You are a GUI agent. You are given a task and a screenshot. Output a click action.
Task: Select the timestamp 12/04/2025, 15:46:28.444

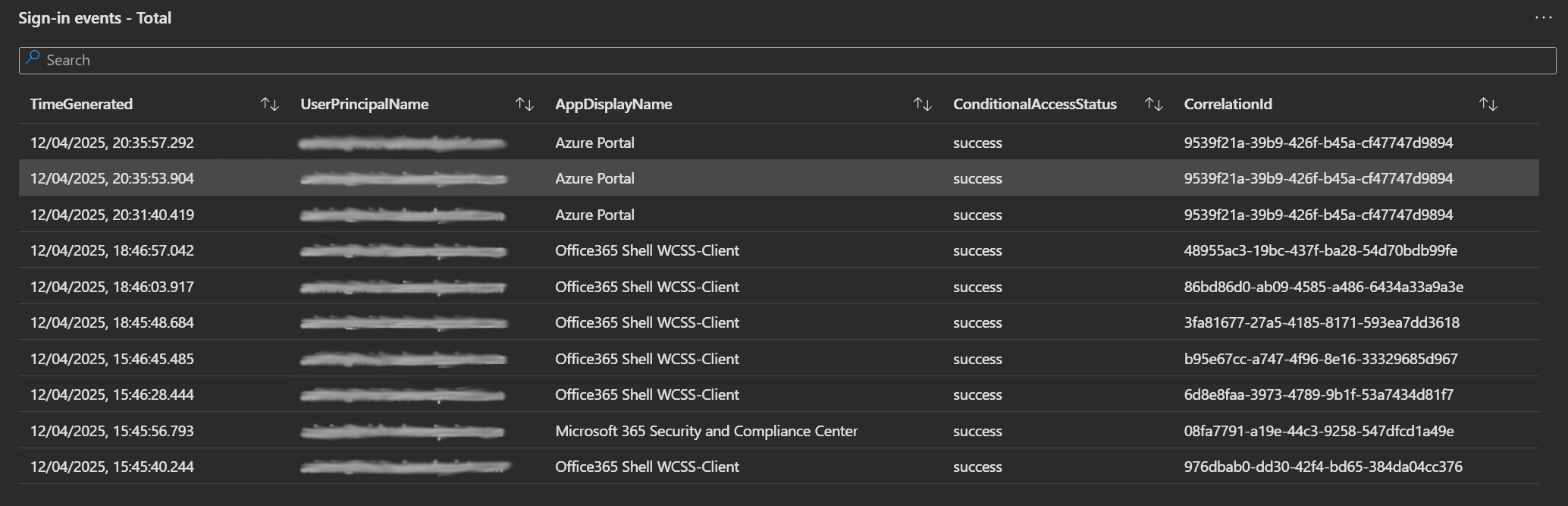point(112,394)
